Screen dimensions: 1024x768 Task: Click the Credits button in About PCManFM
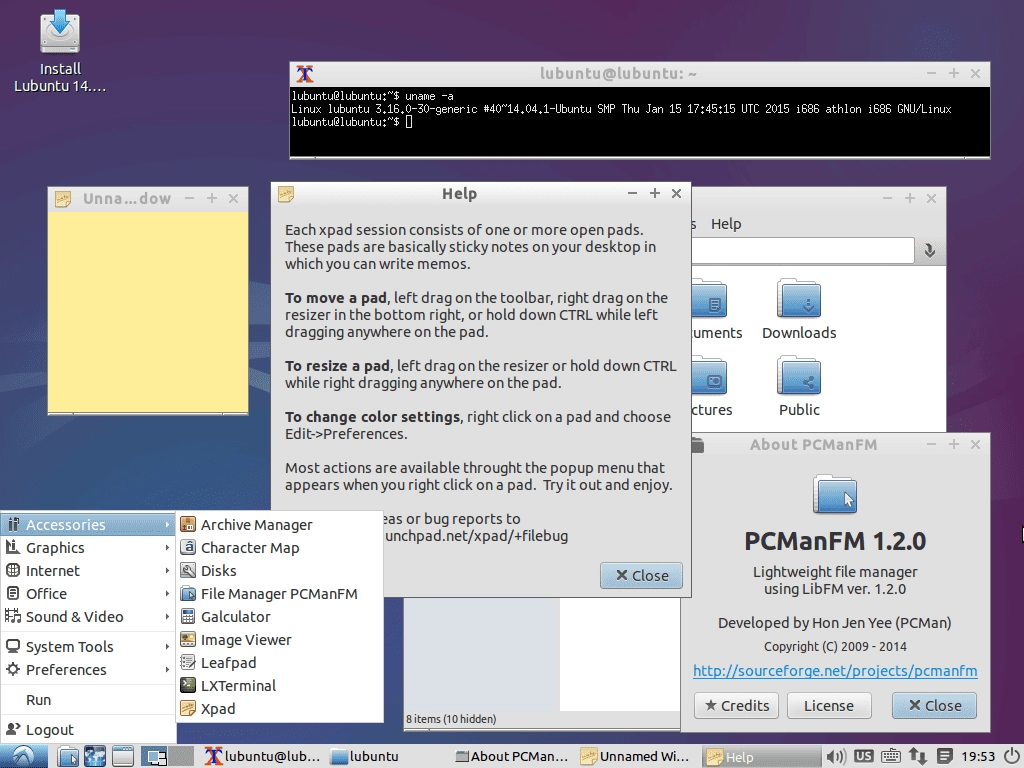click(x=736, y=705)
